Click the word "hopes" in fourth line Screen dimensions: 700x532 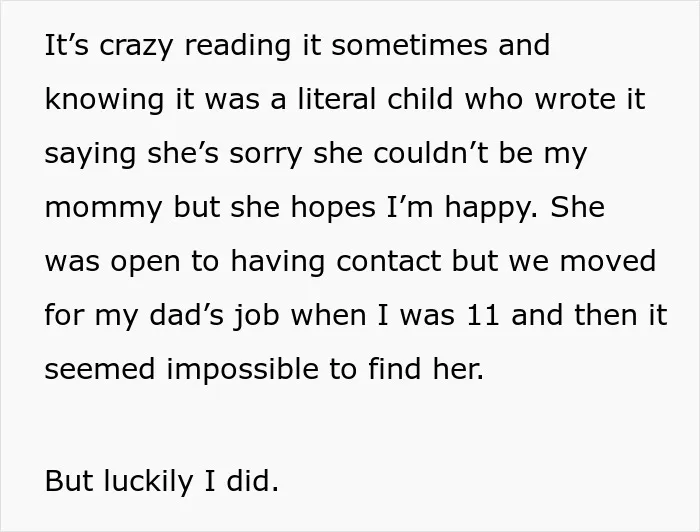pyautogui.click(x=333, y=208)
